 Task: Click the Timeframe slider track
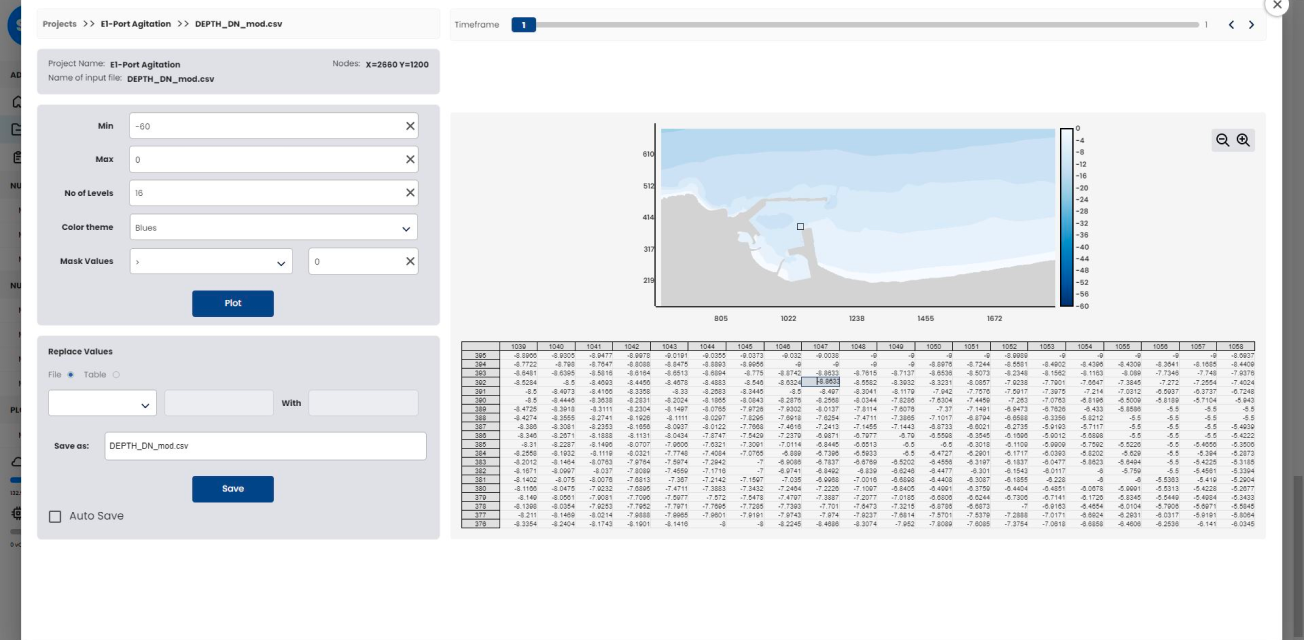pos(860,25)
